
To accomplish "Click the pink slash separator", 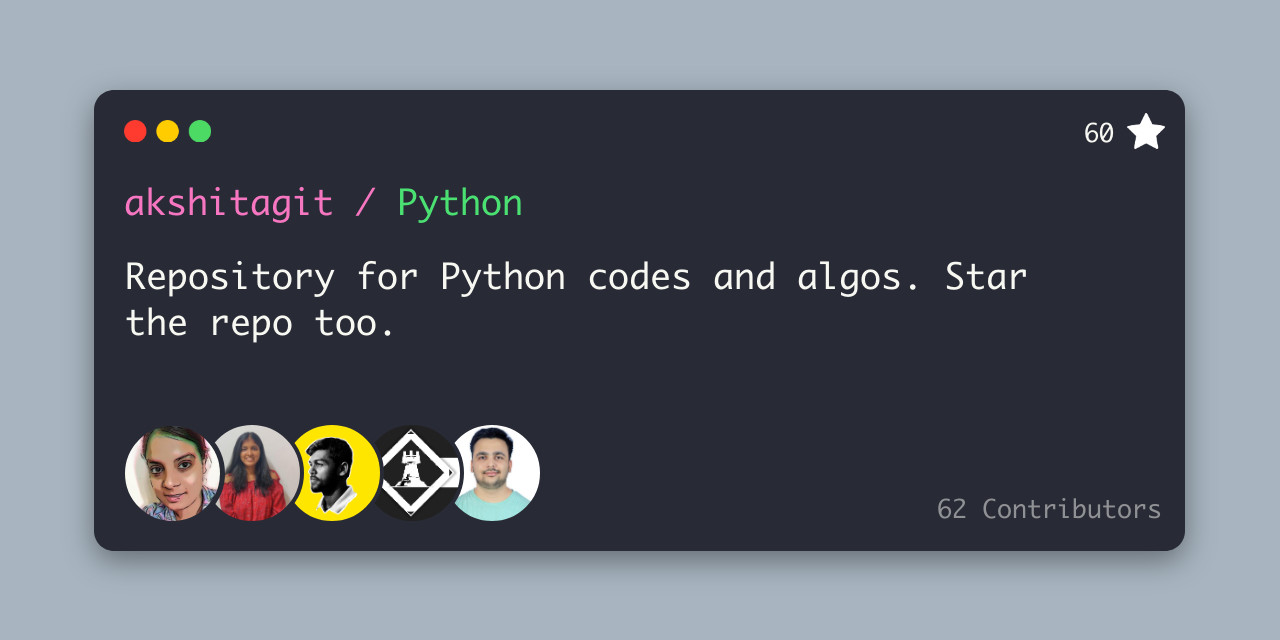I will 365,204.
